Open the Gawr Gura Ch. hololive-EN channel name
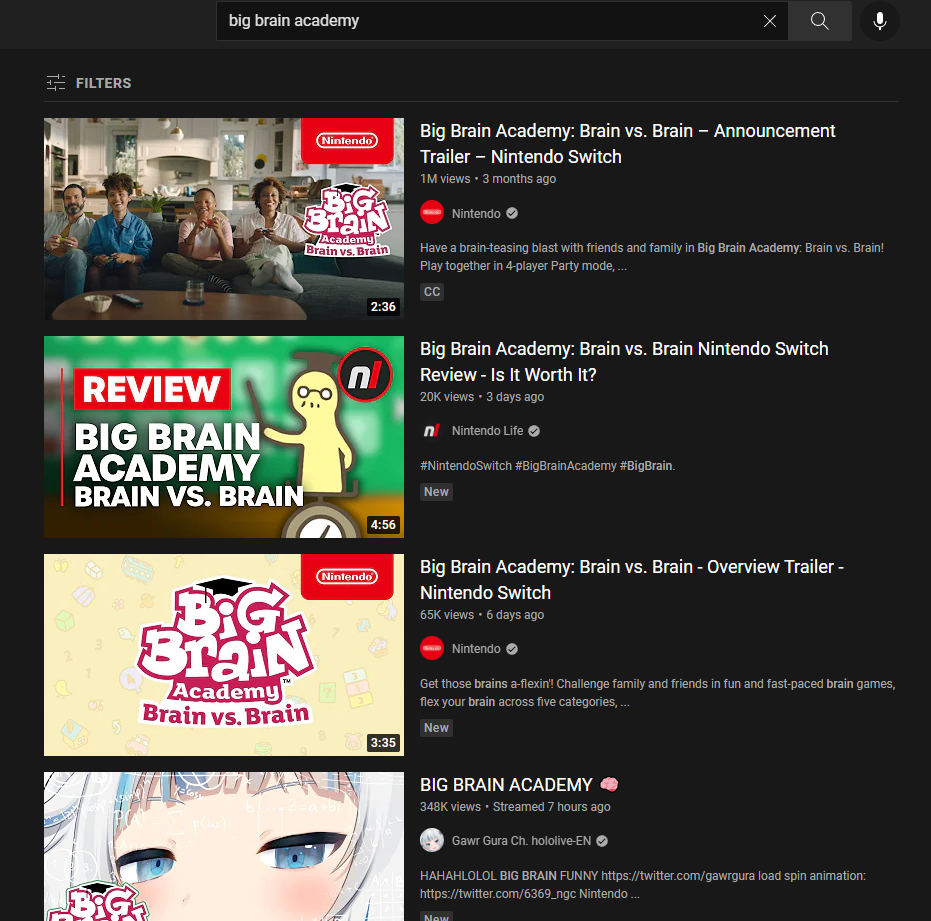The height and width of the screenshot is (921, 931). 521,841
